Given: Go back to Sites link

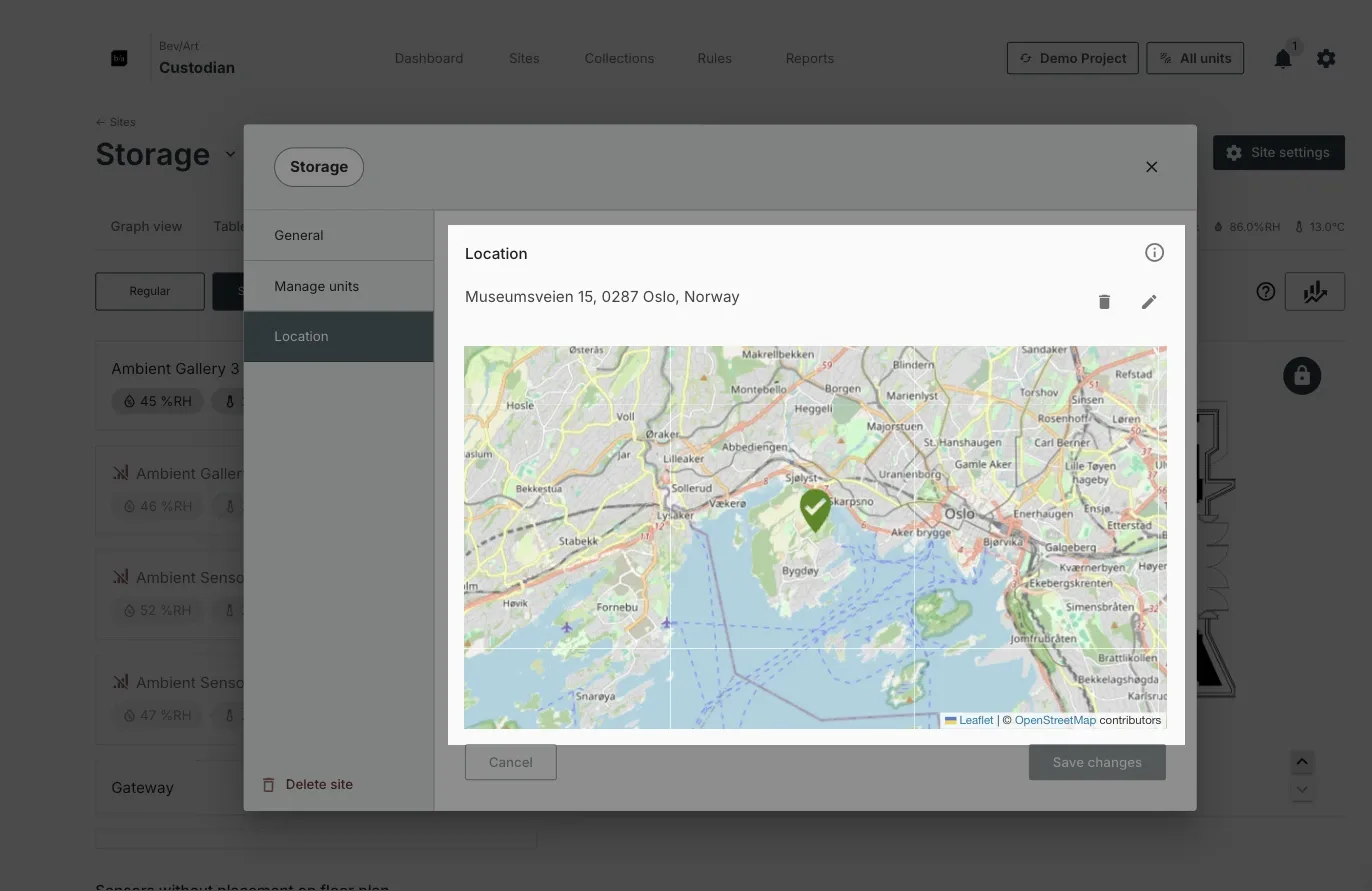Looking at the screenshot, I should click(116, 122).
